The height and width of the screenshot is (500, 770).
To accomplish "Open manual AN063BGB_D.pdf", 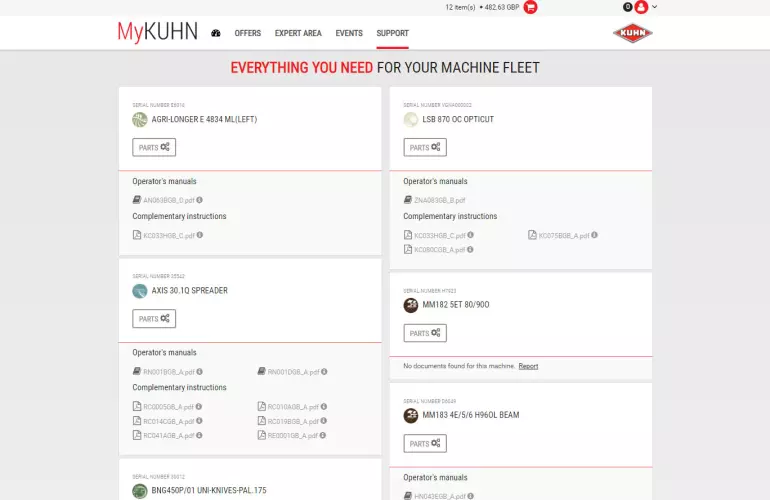I will click(169, 200).
